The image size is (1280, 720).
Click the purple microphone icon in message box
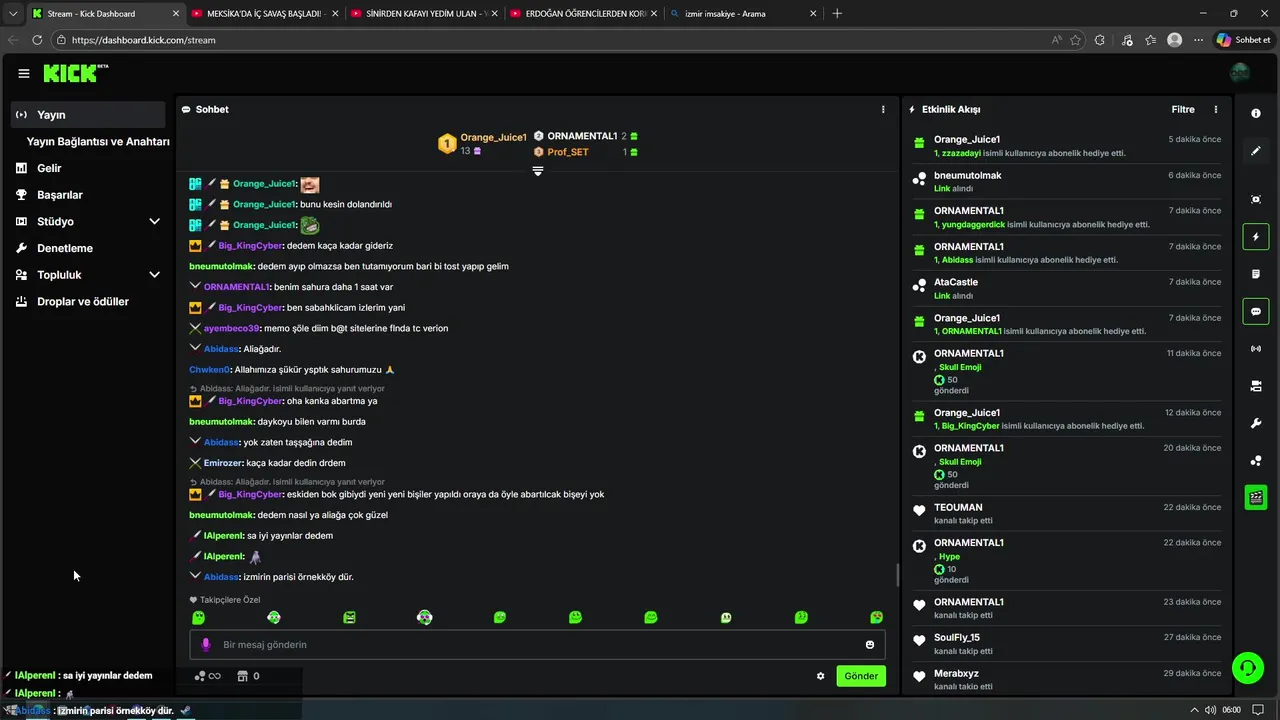(x=206, y=645)
